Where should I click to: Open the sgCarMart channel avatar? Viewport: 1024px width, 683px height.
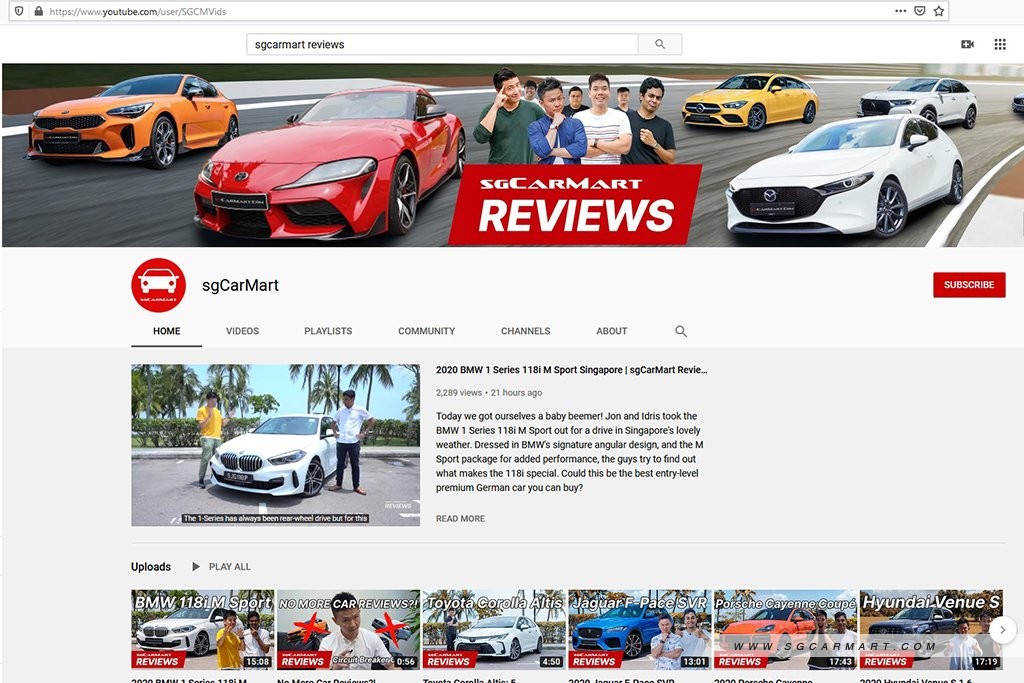(x=159, y=285)
